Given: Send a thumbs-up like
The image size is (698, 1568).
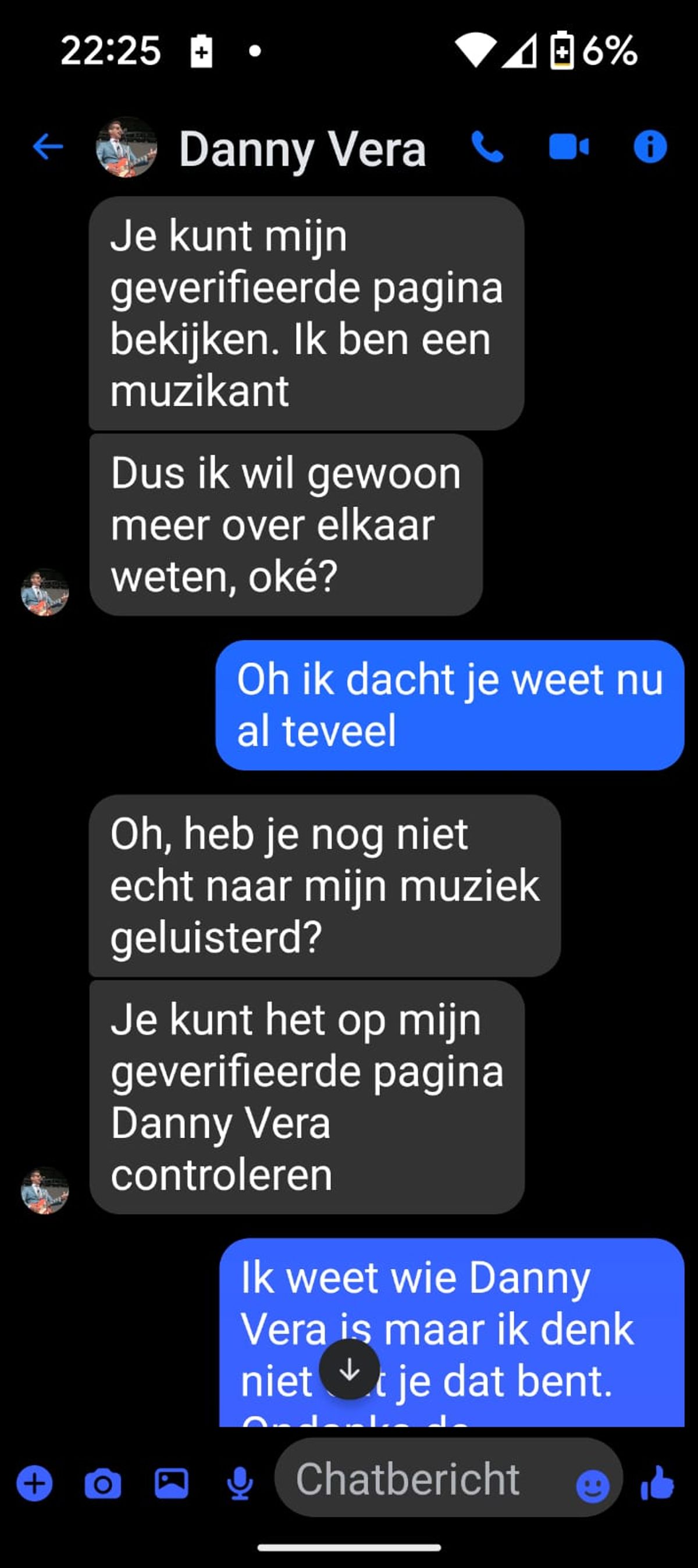Looking at the screenshot, I should pyautogui.click(x=658, y=1483).
